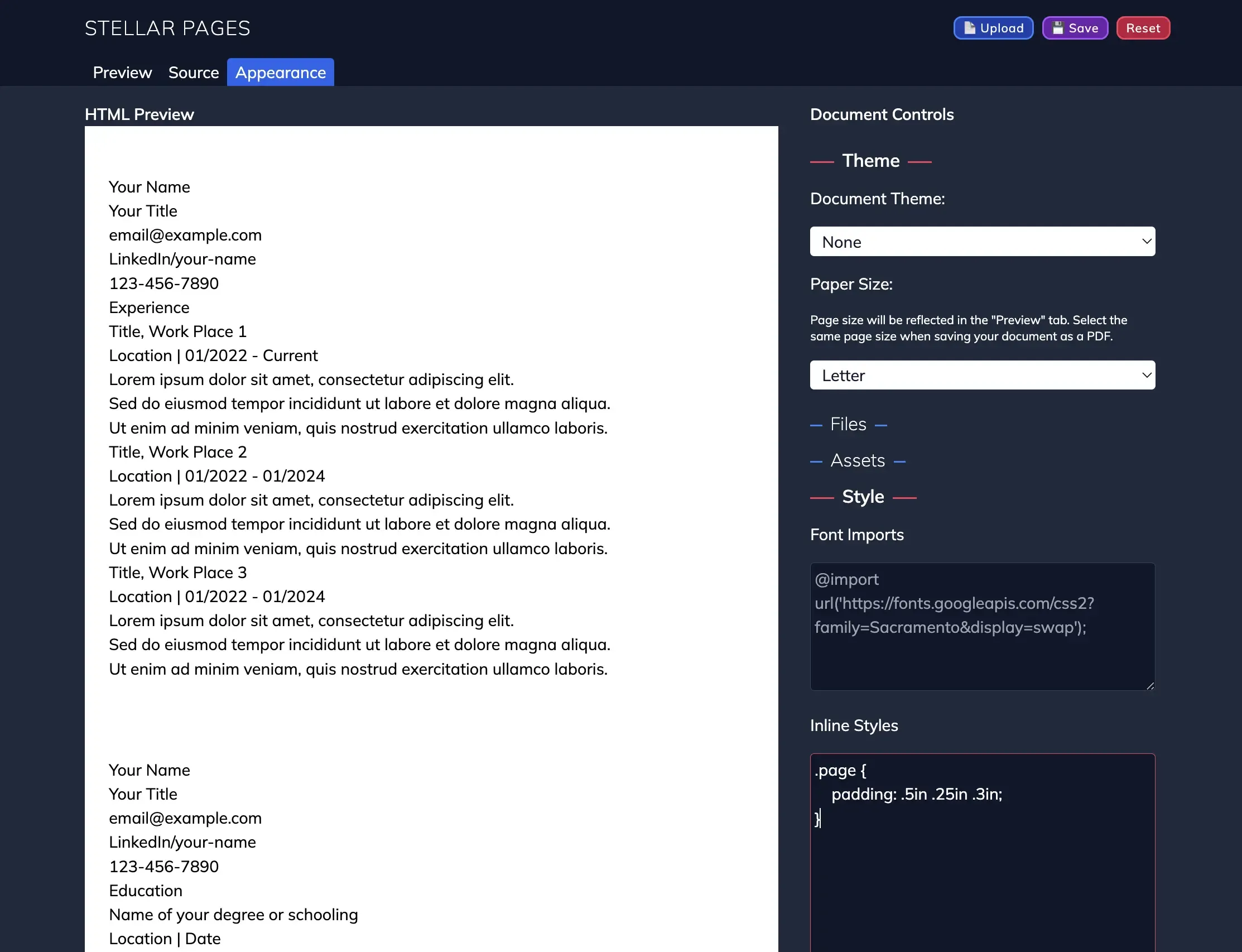
Task: Click '123-456-7890' in second preview page
Action: [x=163, y=867]
